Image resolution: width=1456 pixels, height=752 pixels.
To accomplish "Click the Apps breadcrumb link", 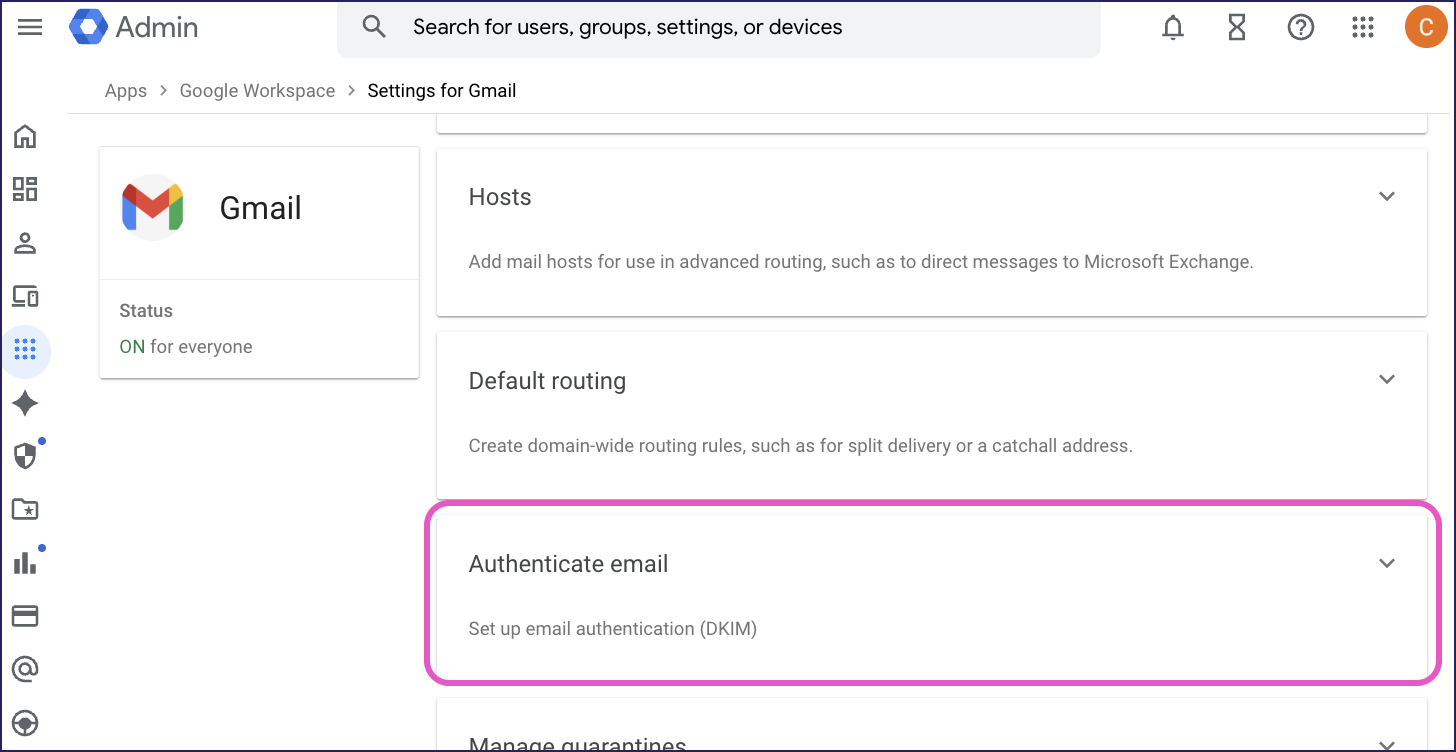I will (126, 91).
